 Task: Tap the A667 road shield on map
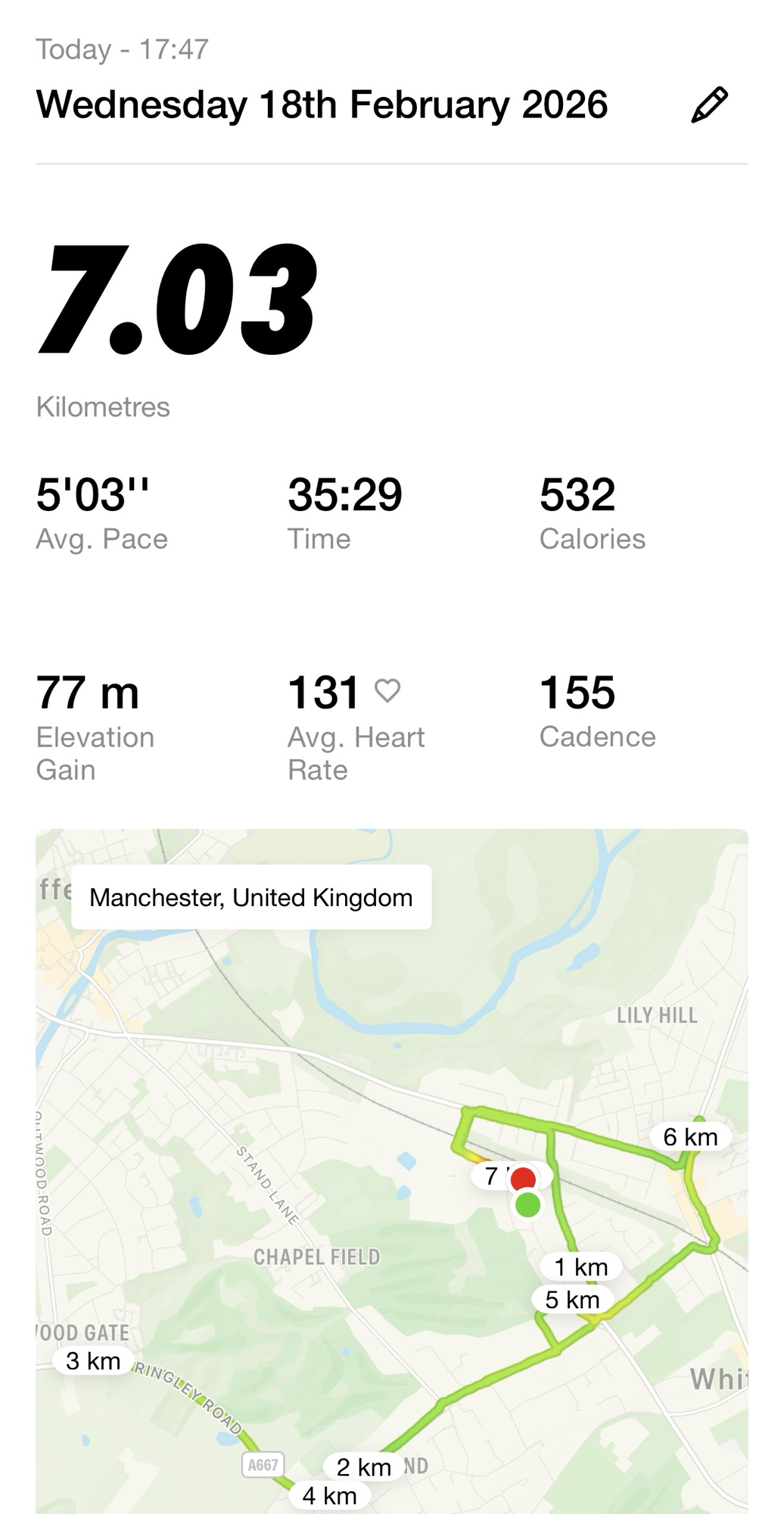tap(263, 1465)
